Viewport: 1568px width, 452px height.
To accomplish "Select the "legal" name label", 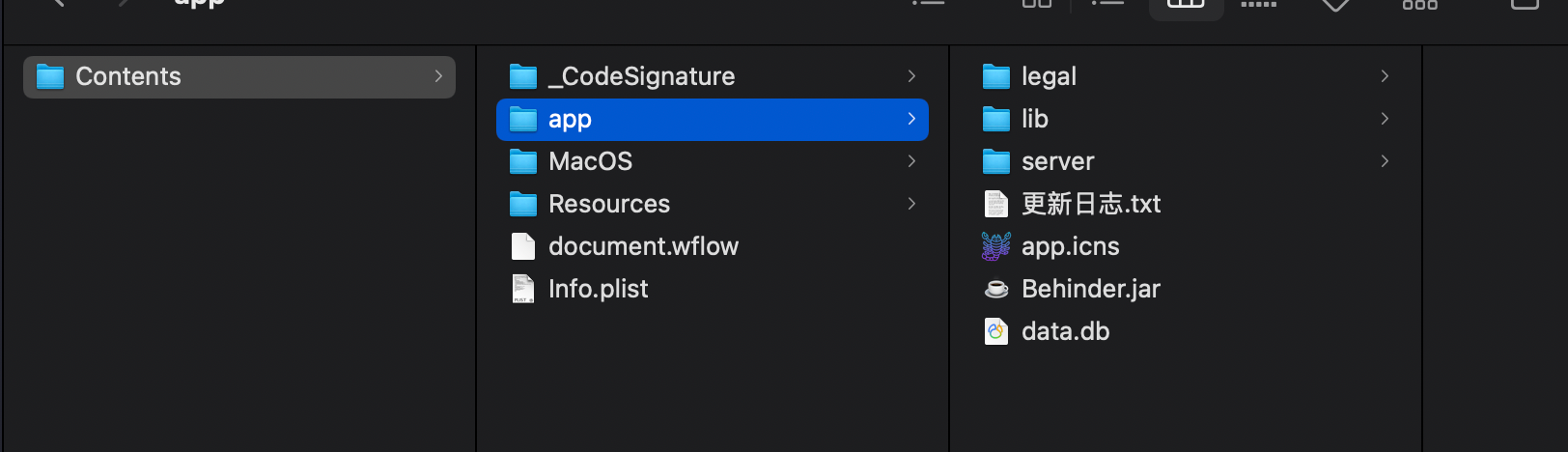I will point(1050,76).
